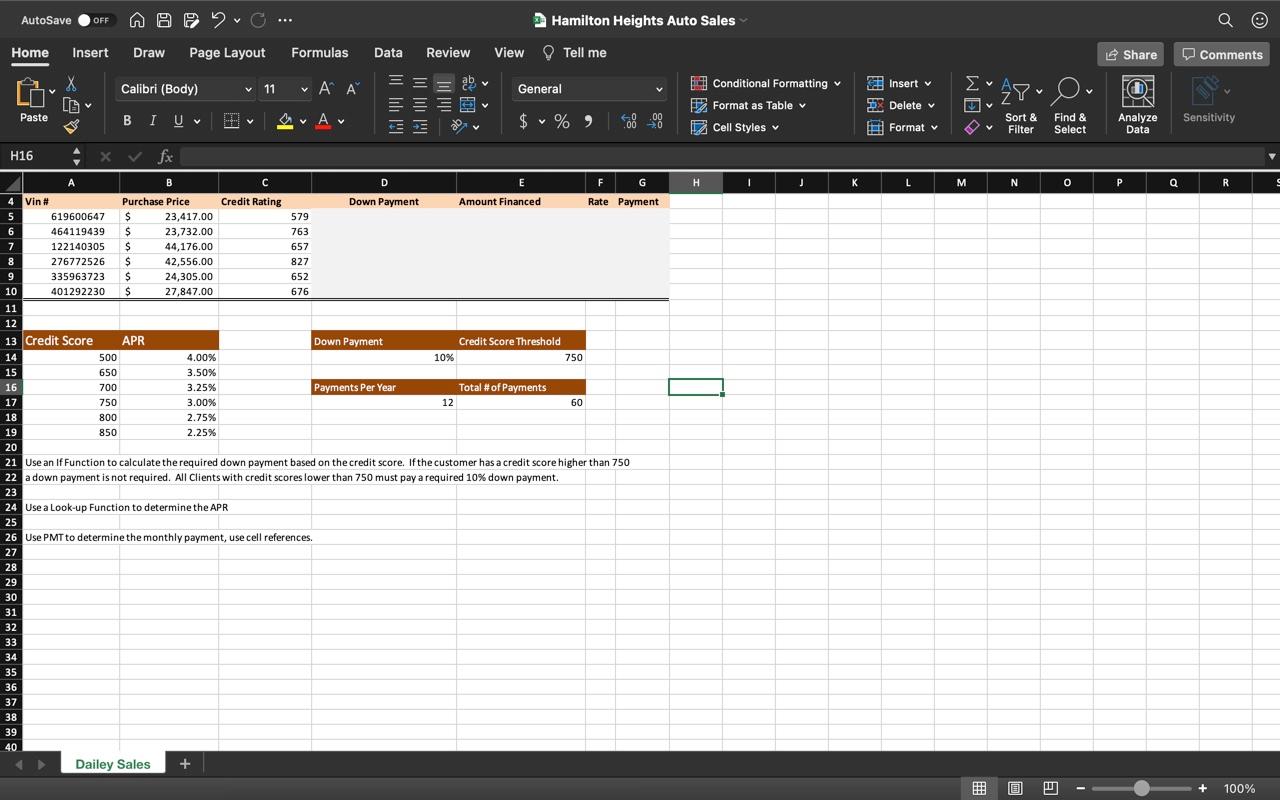Expand the Fill Color dropdown arrow
This screenshot has height=800, width=1280.
303,121
